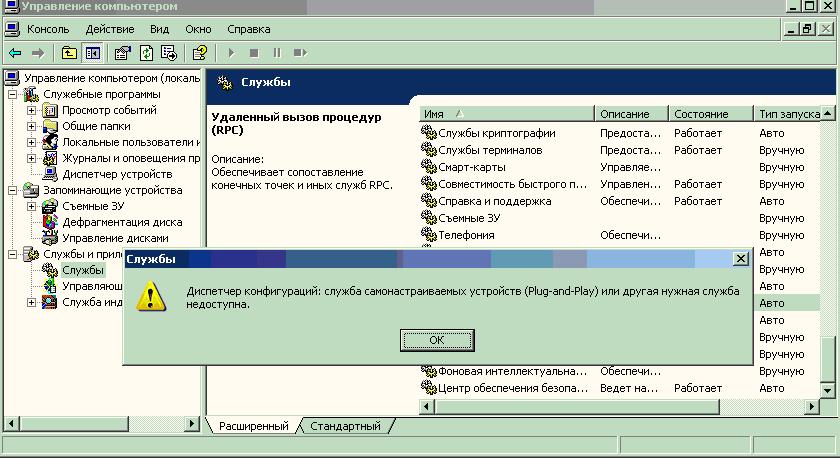
Task: Collapse the Служебные программы tree node
Action: 14,94
